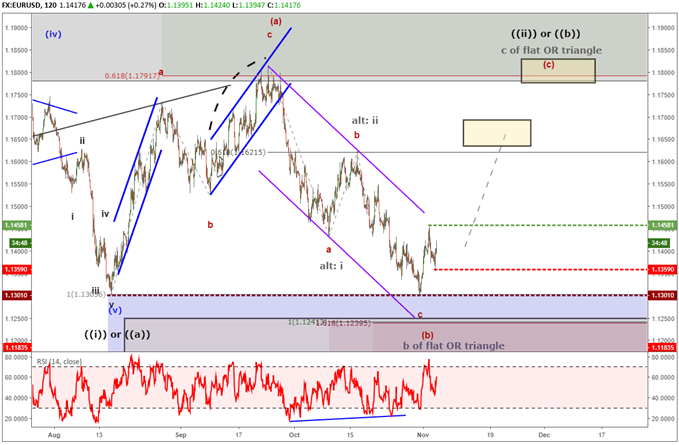The image size is (679, 445).
Task: Select the 1(1.13036) Fibonacci label
Action: 86,294
